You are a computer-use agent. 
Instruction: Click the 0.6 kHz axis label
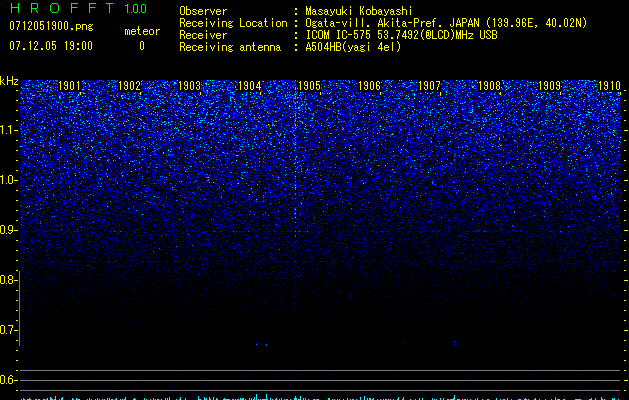(8, 380)
